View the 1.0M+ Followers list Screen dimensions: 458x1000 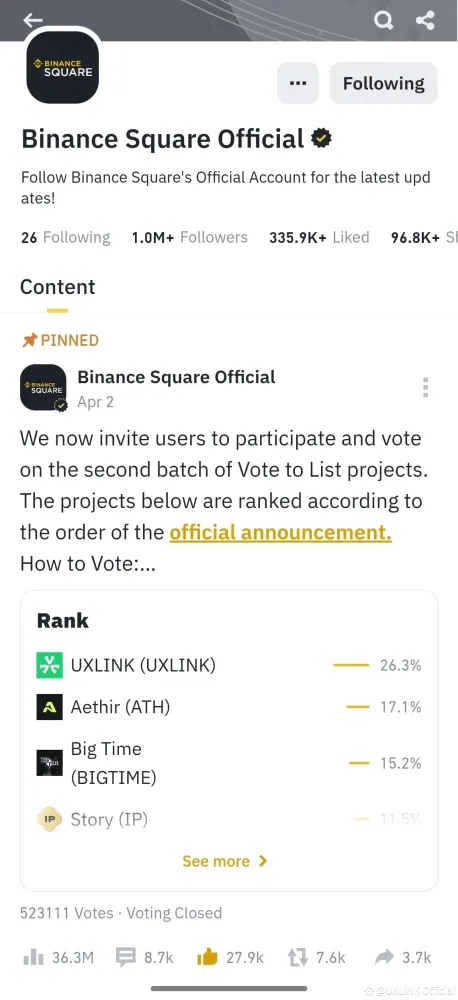(189, 237)
